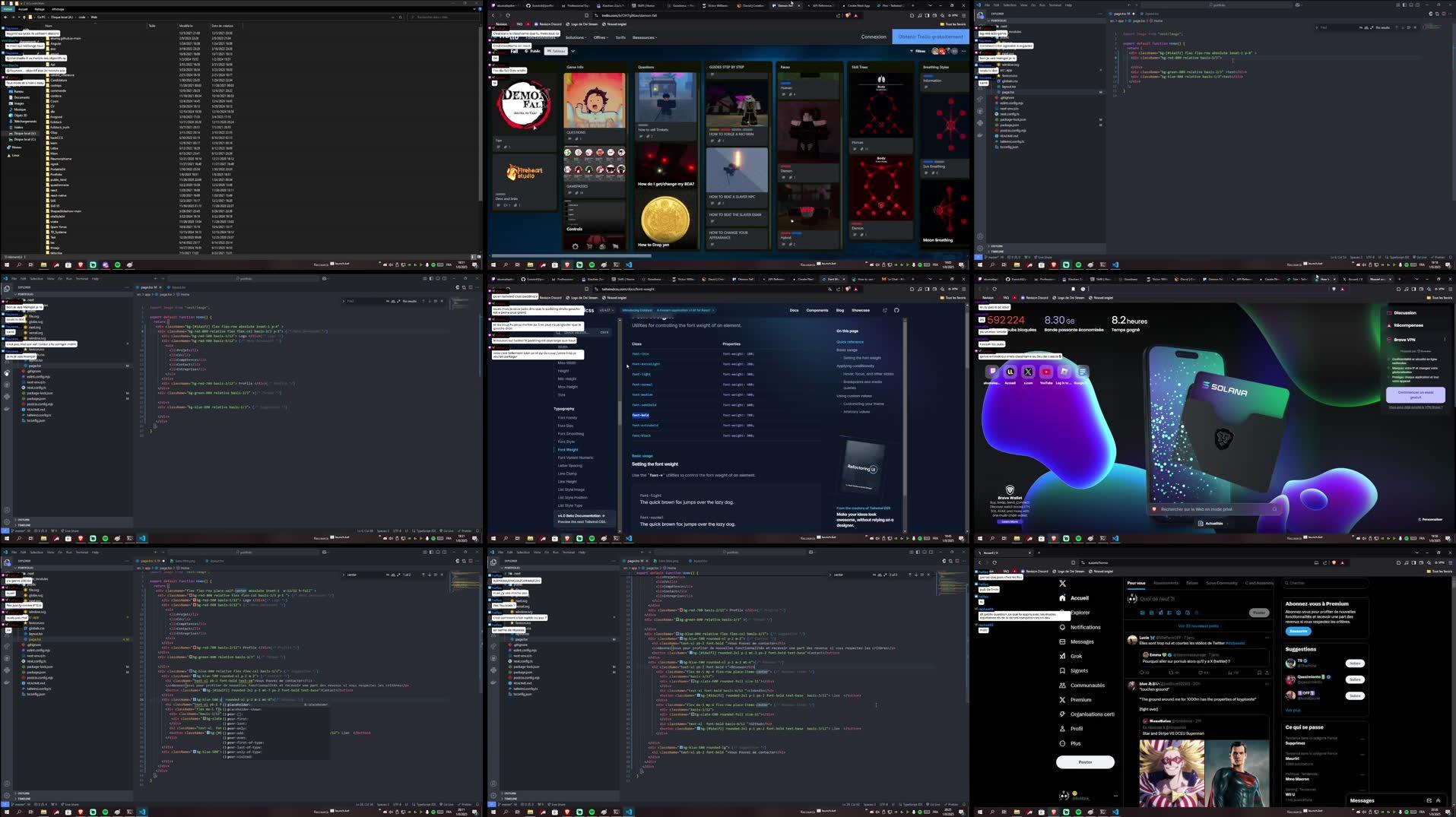This screenshot has width=1456, height=817.
Task: Click Voir plus under X Suggestions
Action: coord(1293,711)
